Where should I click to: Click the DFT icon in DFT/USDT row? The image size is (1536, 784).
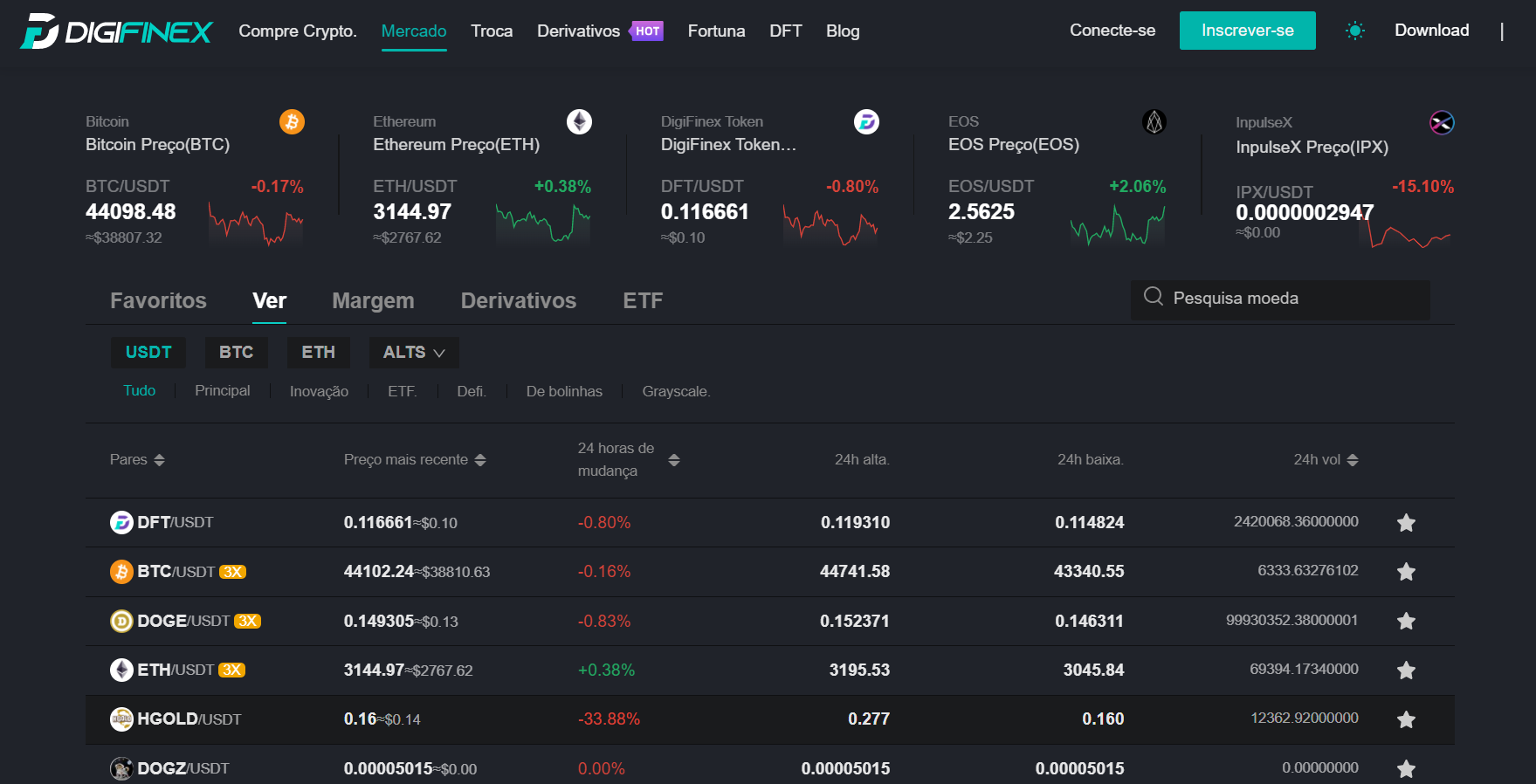121,522
